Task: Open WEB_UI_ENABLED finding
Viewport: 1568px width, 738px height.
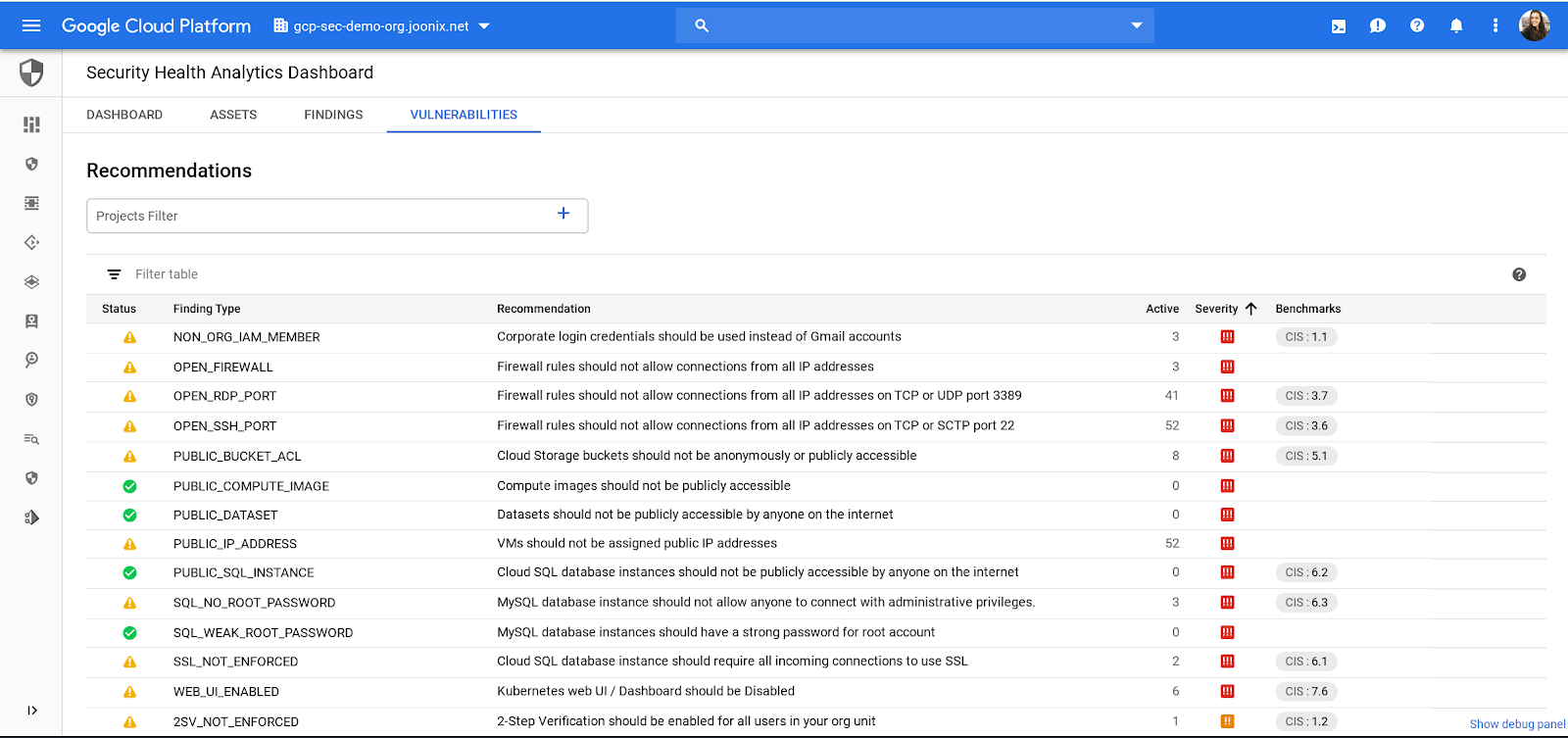Action: coord(226,692)
